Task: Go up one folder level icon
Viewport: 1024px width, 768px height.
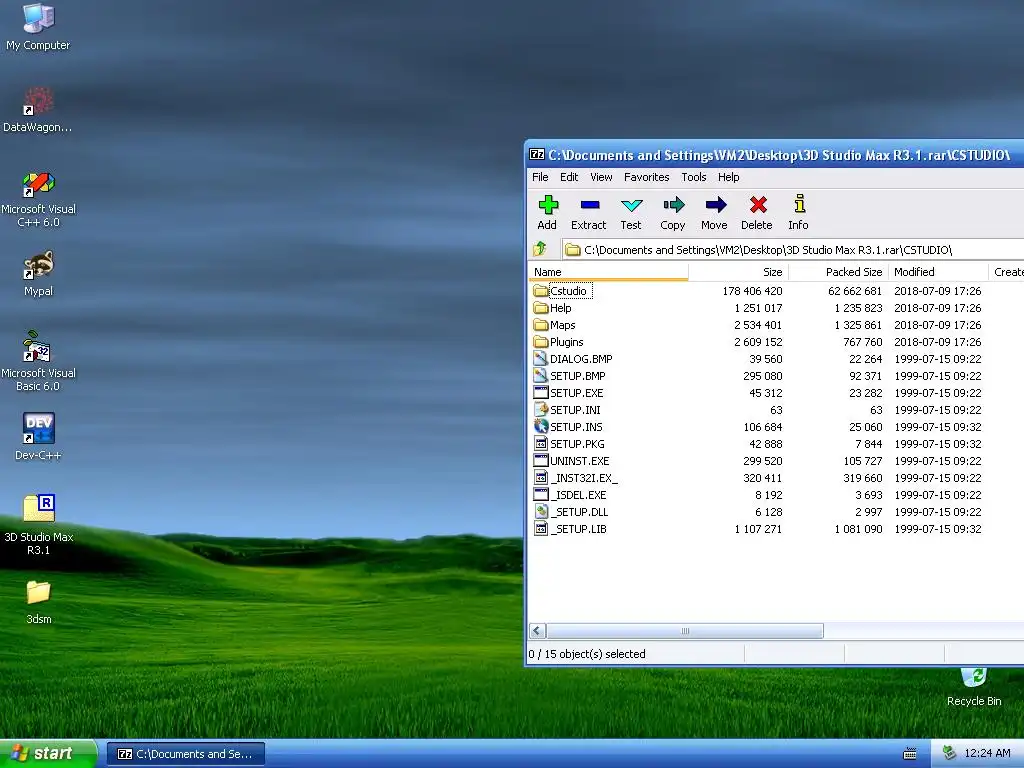Action: click(x=539, y=249)
